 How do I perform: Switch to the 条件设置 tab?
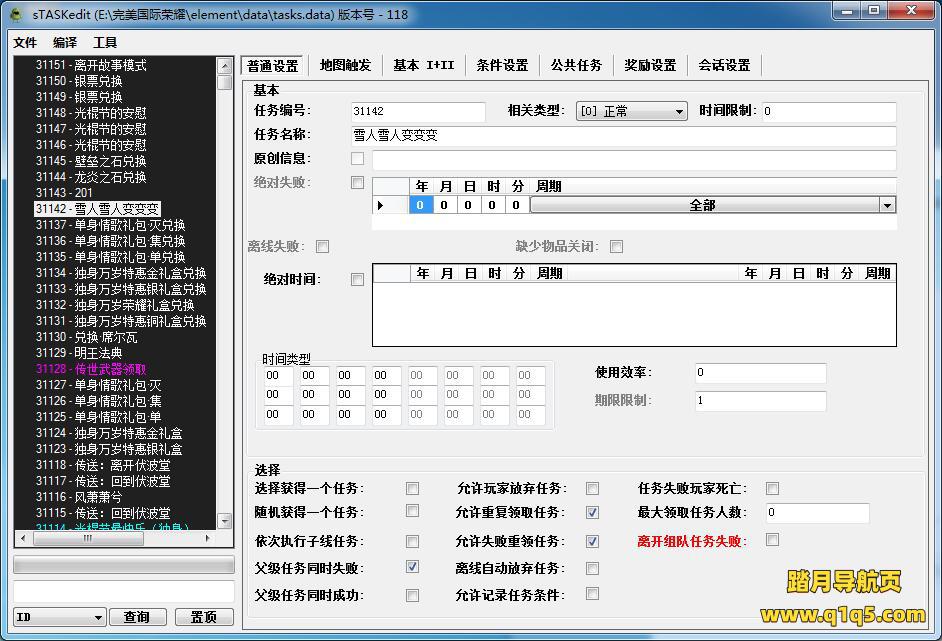[x=502, y=65]
